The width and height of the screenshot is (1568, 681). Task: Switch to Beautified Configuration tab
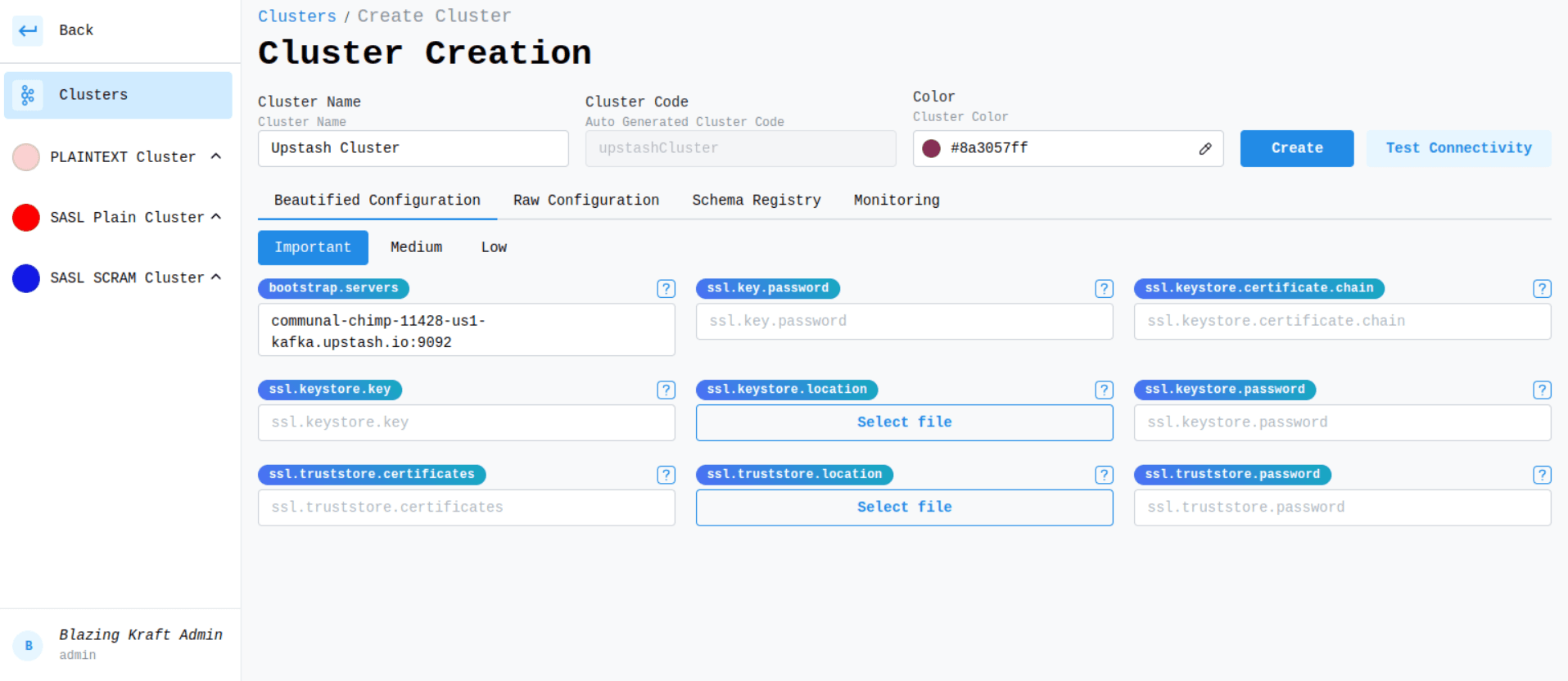pos(377,201)
